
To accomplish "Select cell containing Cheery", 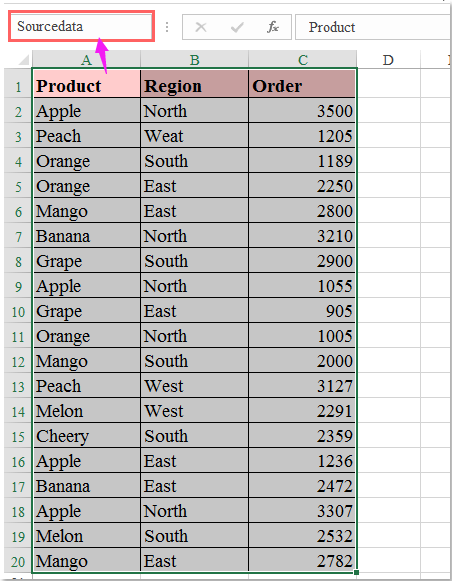I will pos(87,436).
